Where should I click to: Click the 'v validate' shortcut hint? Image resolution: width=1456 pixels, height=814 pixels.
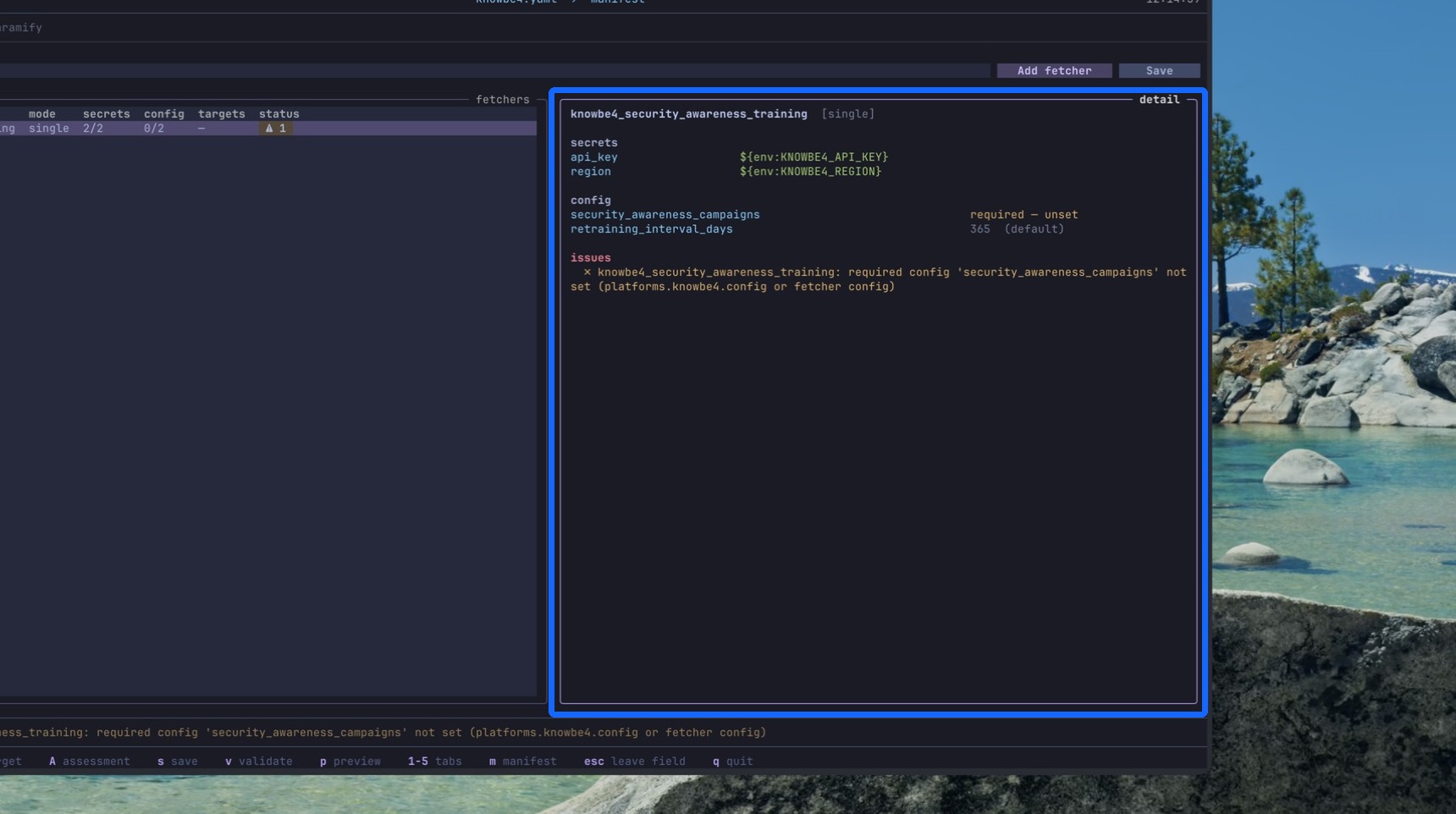[259, 762]
